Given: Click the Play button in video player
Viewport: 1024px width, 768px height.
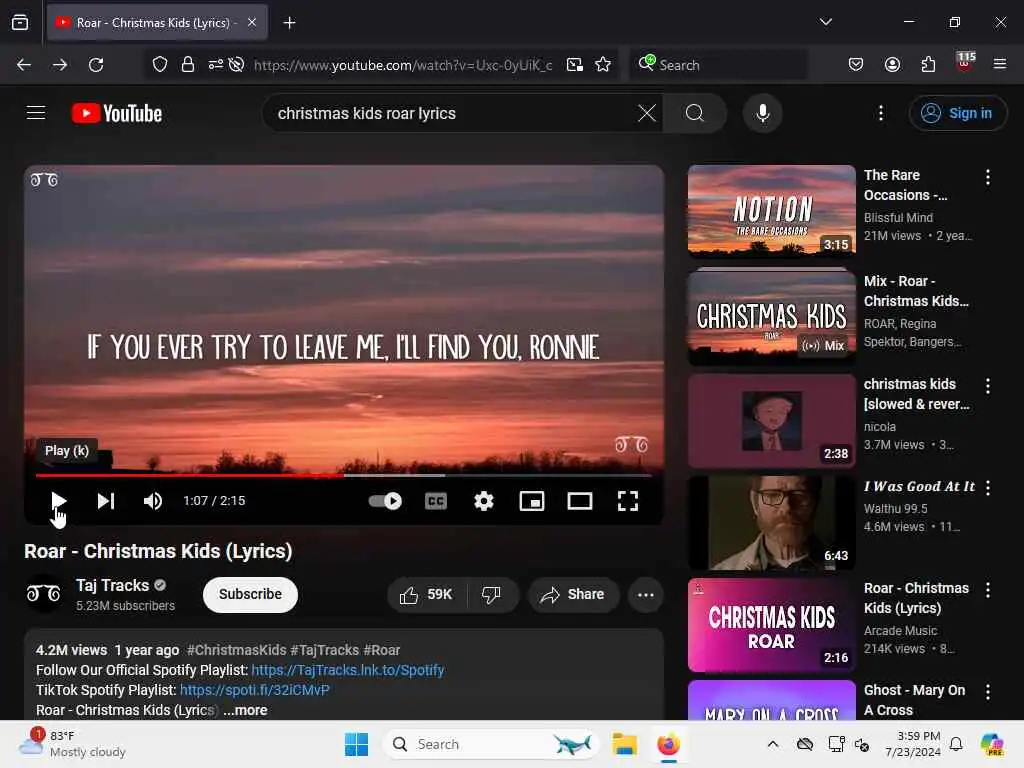Looking at the screenshot, I should [x=58, y=501].
